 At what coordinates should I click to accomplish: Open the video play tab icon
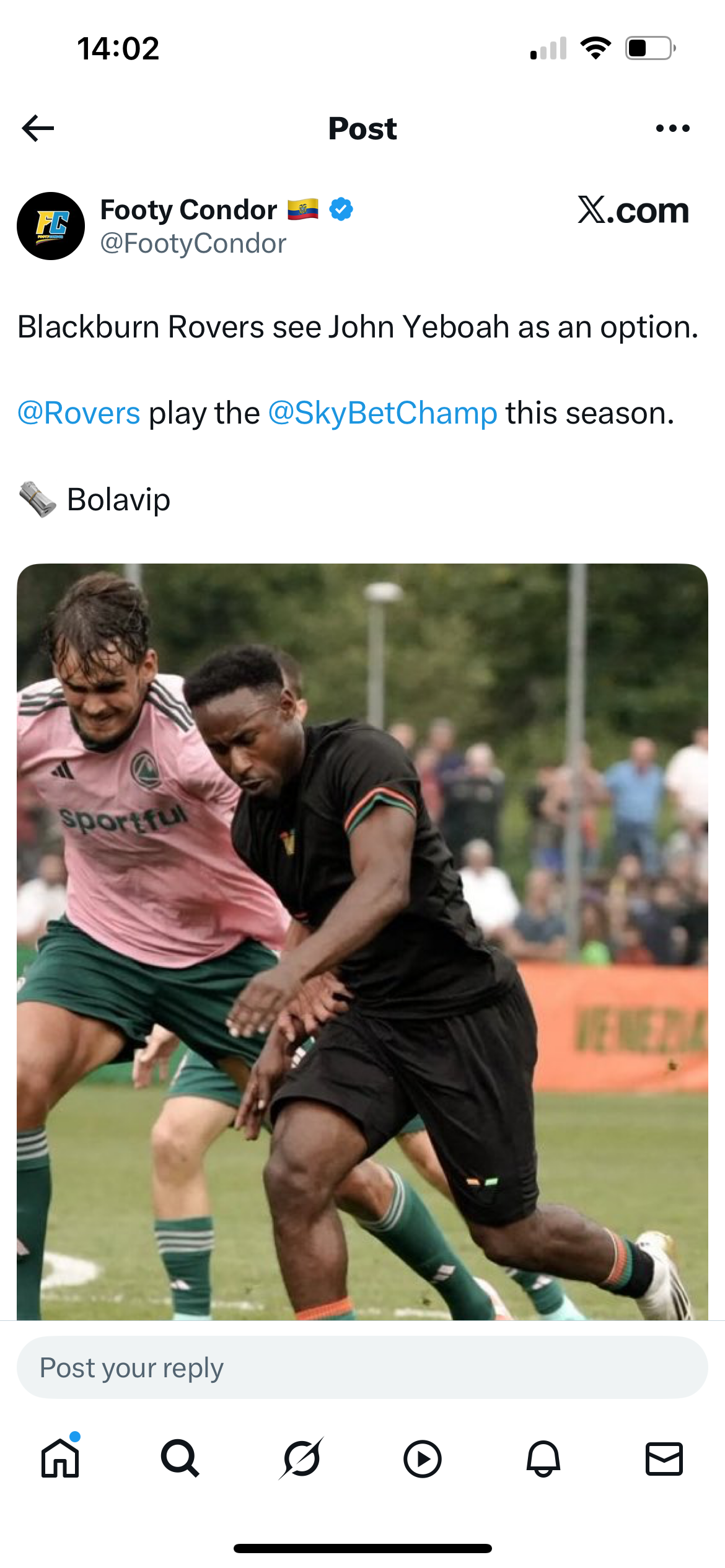point(422,1459)
